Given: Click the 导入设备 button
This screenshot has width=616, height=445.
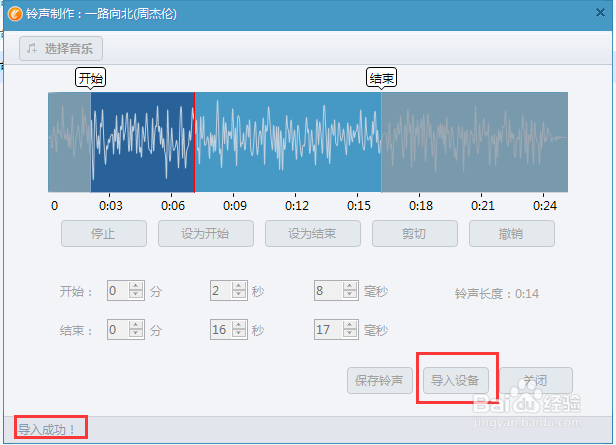Looking at the screenshot, I should pos(456,381).
